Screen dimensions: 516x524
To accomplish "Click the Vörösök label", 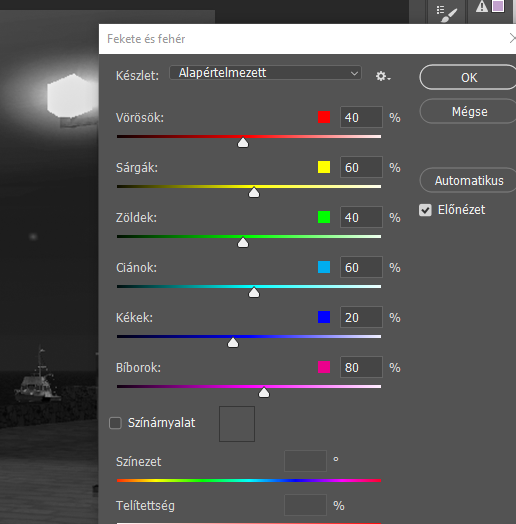I will tap(140, 118).
